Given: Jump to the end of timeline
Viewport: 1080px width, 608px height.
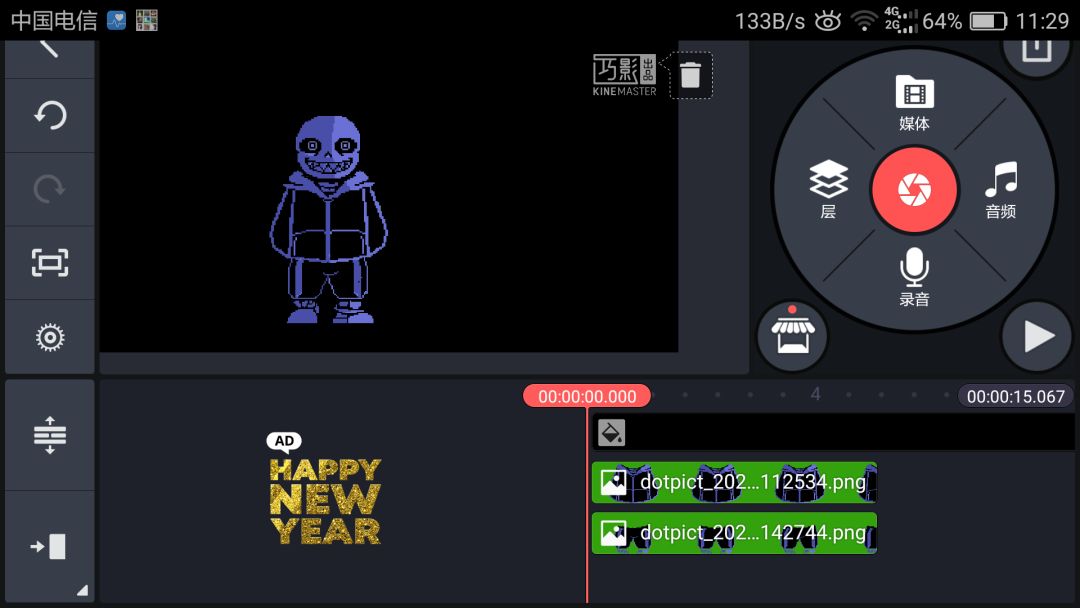Looking at the screenshot, I should 50,547.
